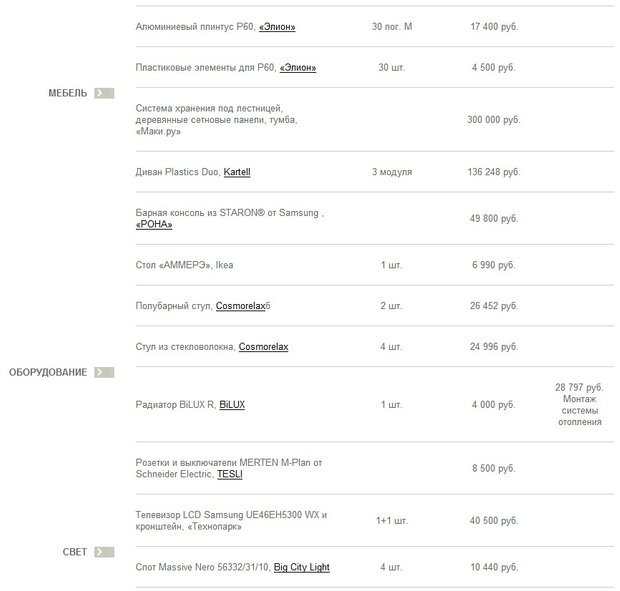Click the Стол «АММЕРЭ», Ikea item text
The width and height of the screenshot is (620, 591).
click(184, 265)
